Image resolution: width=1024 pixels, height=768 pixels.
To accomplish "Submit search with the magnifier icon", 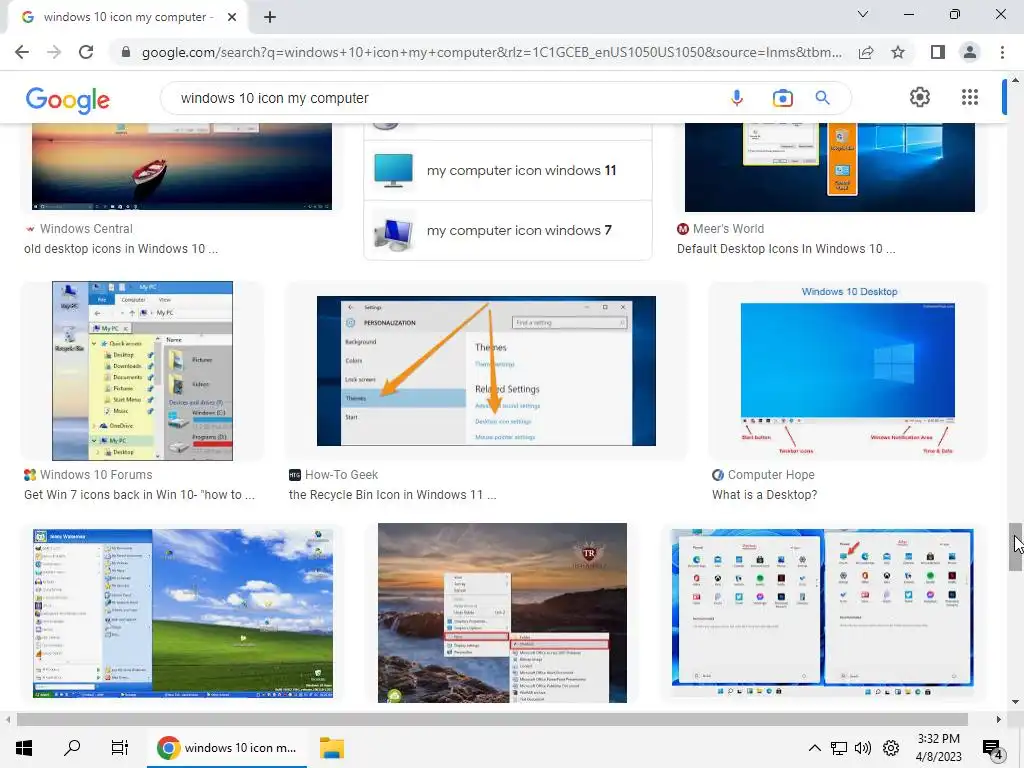I will (823, 98).
